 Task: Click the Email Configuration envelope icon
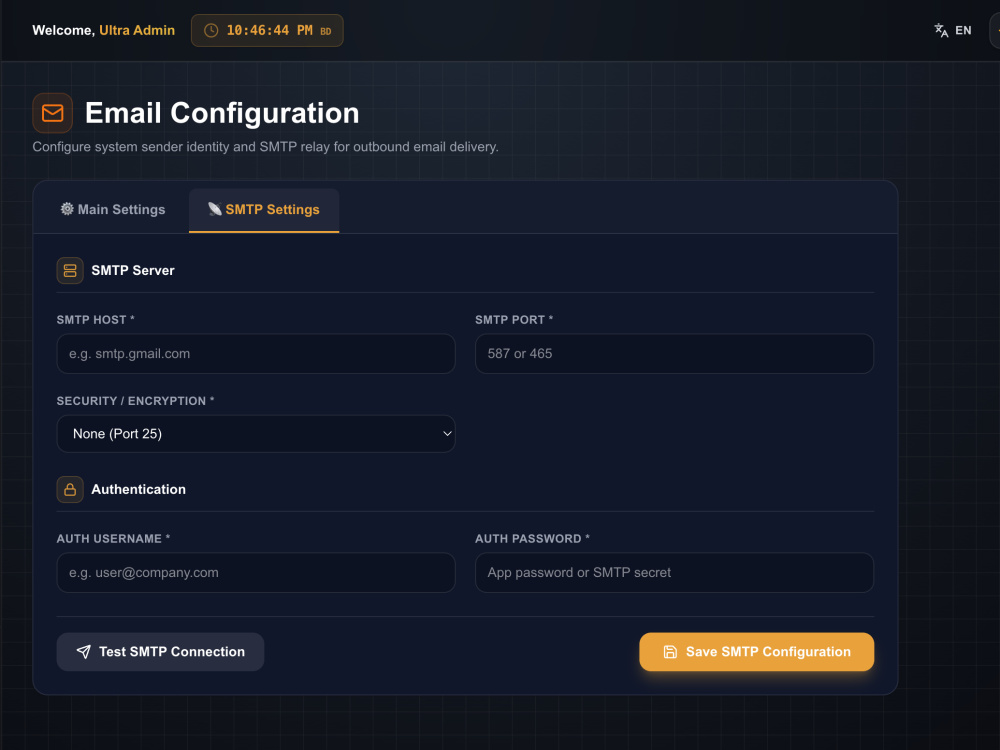tap(52, 113)
